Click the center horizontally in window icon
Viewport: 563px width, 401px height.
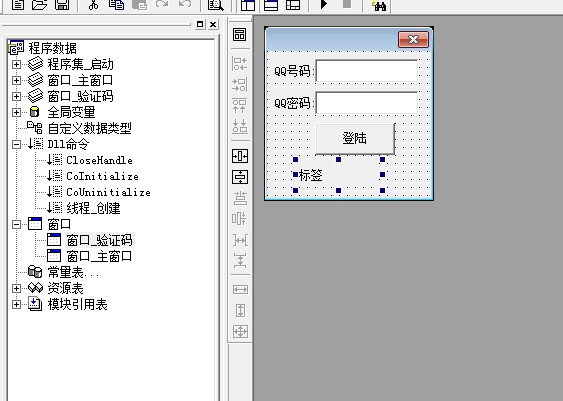click(x=240, y=156)
